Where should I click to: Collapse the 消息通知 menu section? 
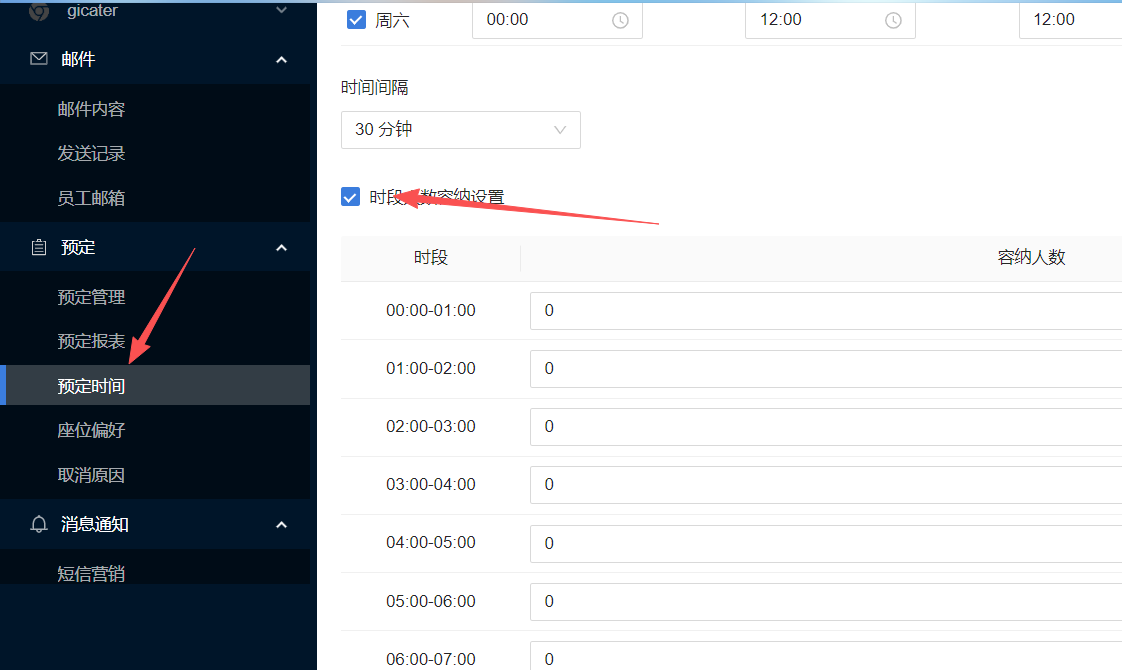click(x=281, y=524)
